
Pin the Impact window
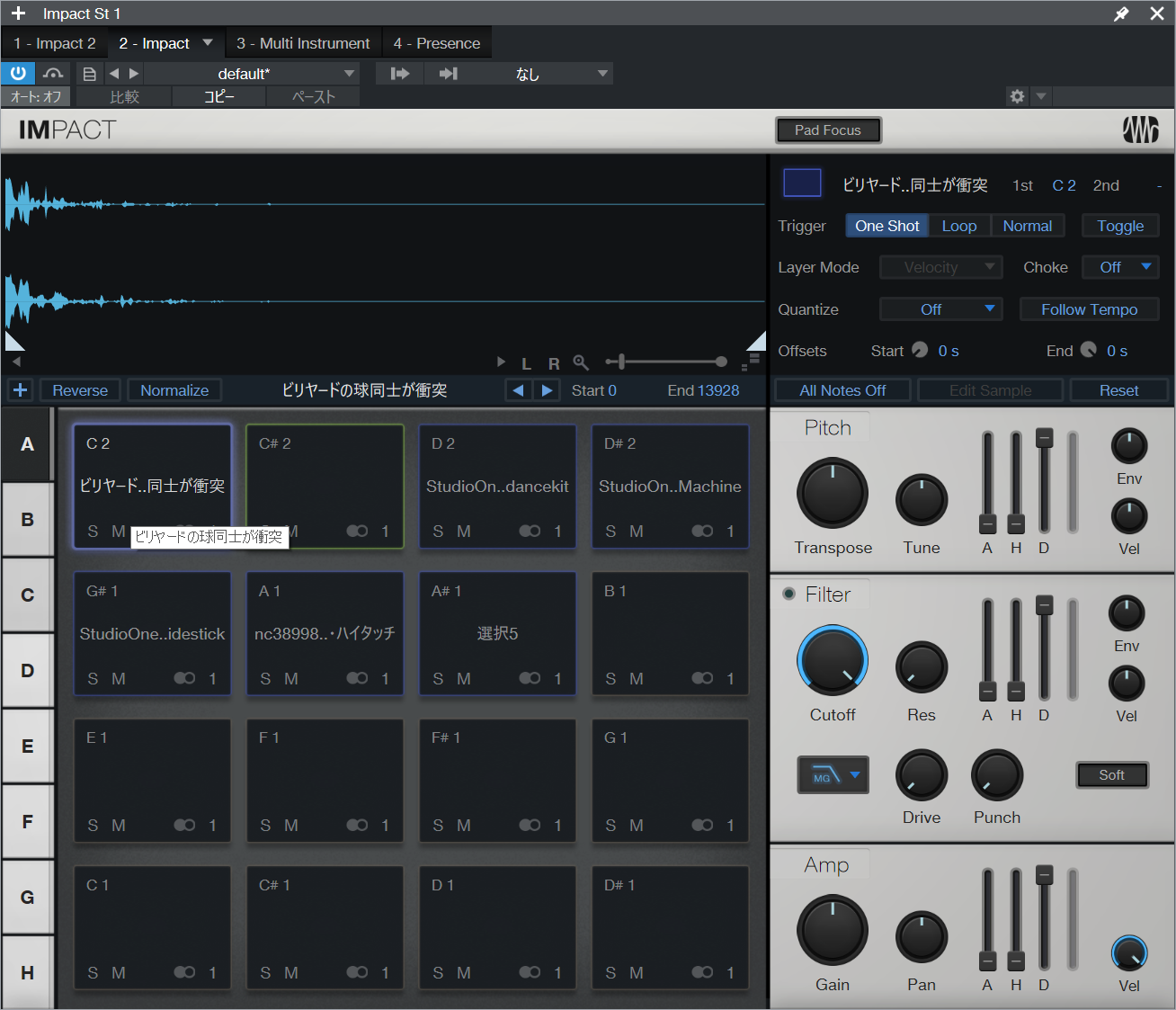pyautogui.click(x=1121, y=13)
